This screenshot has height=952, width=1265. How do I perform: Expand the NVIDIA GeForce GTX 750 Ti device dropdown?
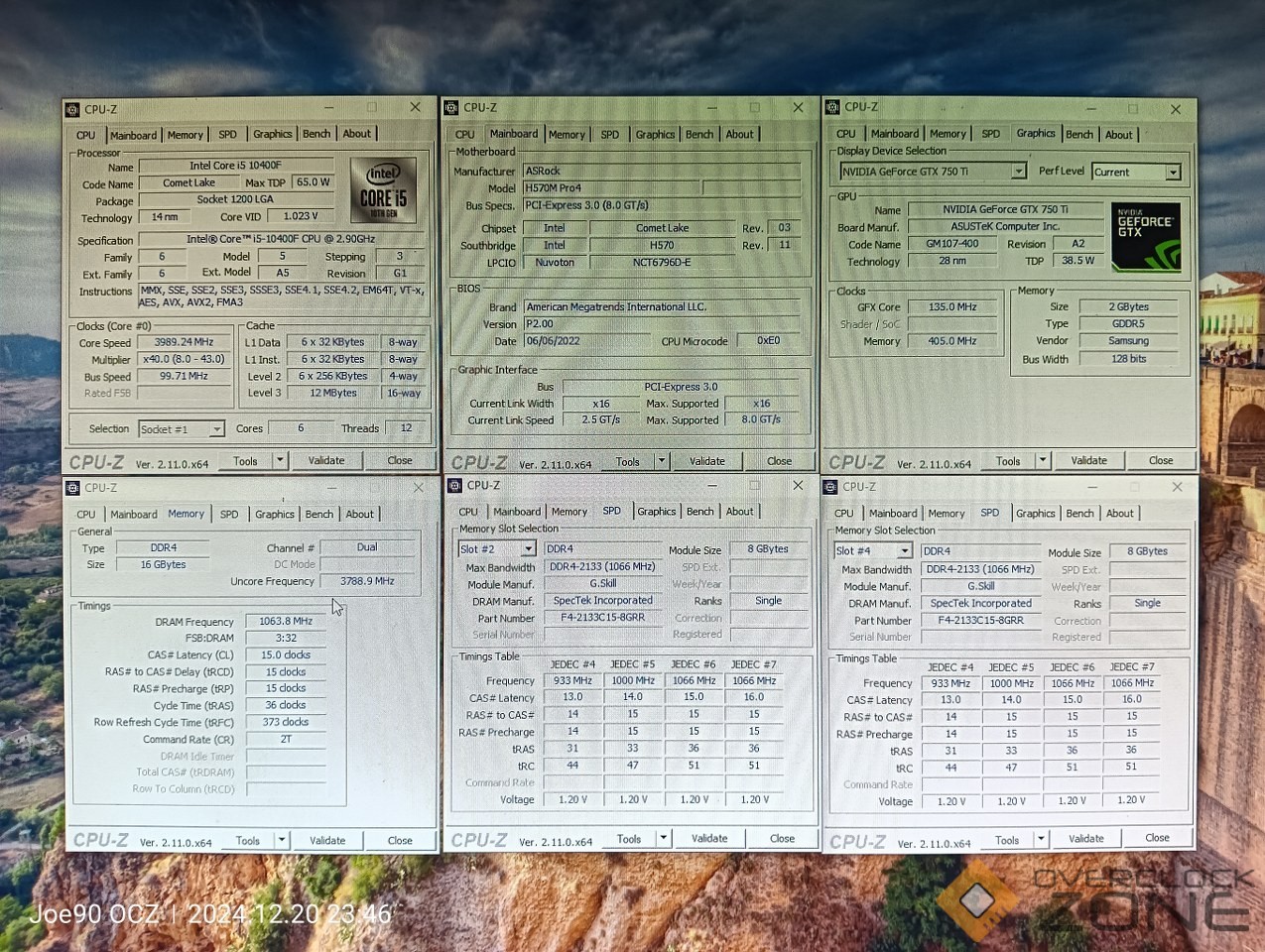[1018, 172]
